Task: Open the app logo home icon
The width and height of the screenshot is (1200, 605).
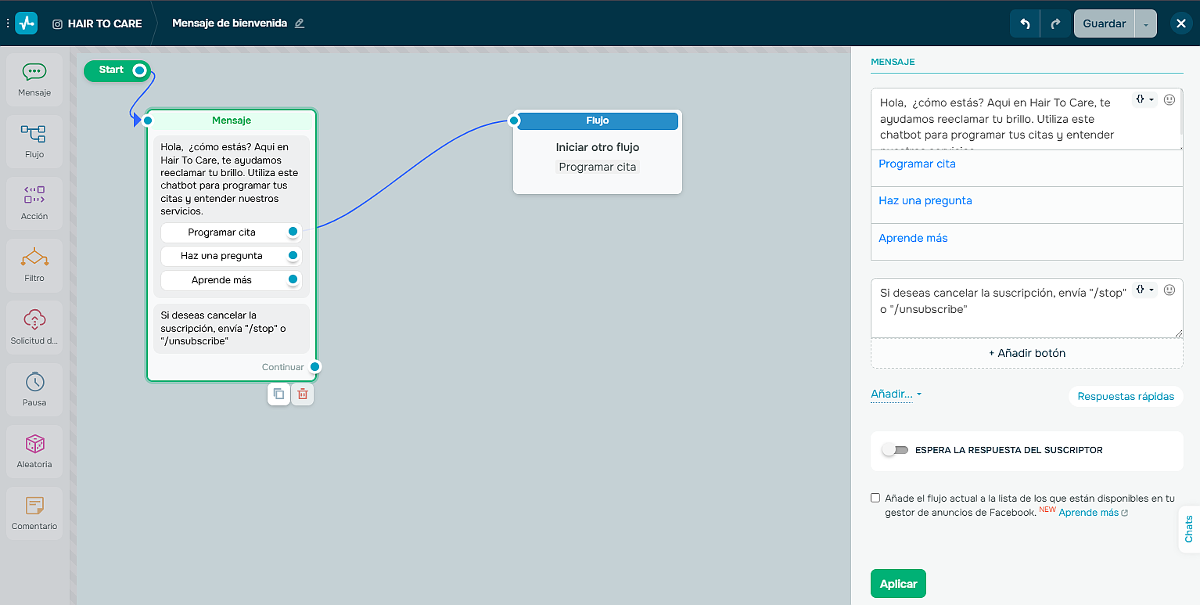Action: pos(26,23)
